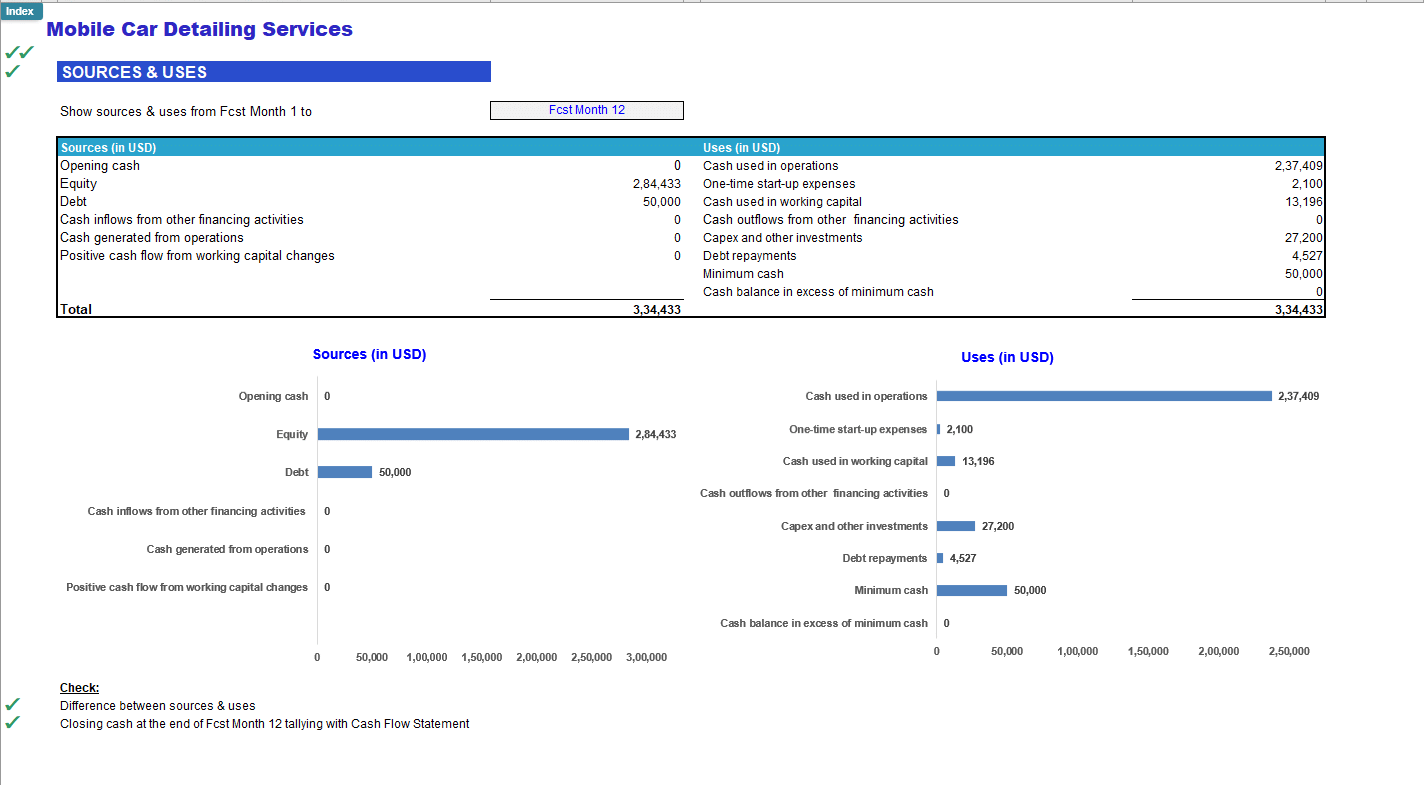1424x785 pixels.
Task: Click the 2,50,000 axis label in Uses chart
Action: pyautogui.click(x=1289, y=651)
